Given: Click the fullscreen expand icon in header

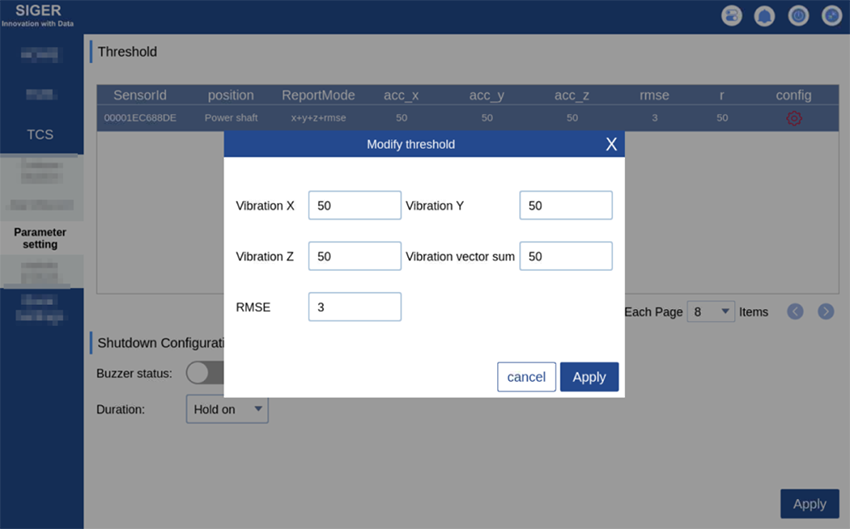Looking at the screenshot, I should coord(831,16).
